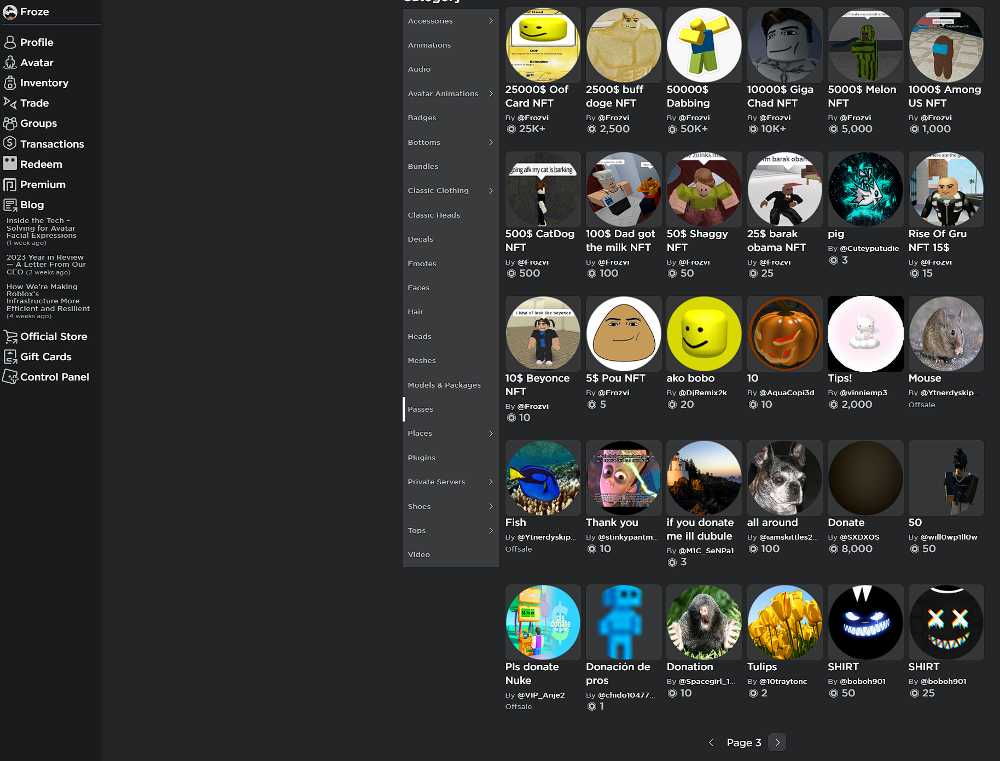Click the Redeem sidebar icon

click(11, 164)
